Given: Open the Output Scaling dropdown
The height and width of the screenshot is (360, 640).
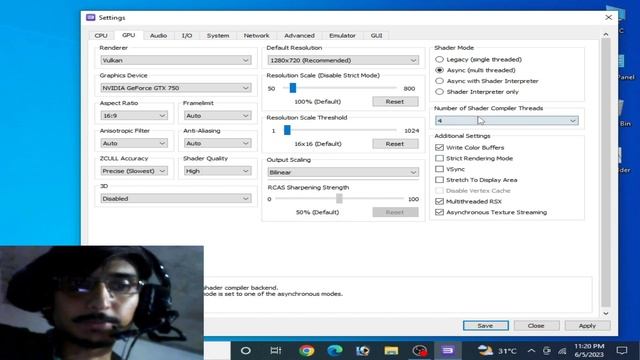Looking at the screenshot, I should click(343, 172).
